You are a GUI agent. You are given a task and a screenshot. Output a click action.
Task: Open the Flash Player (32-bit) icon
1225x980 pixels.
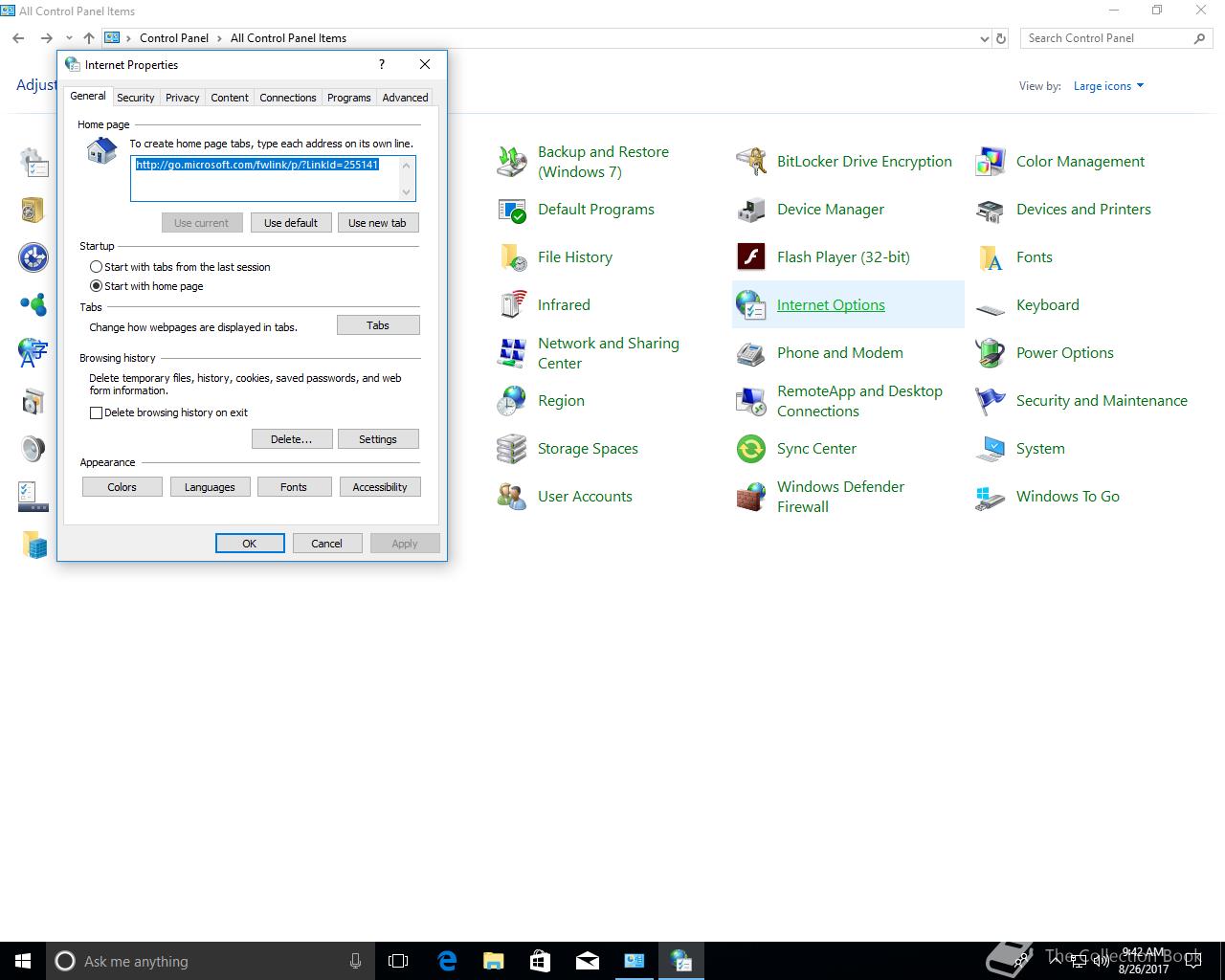pos(751,257)
